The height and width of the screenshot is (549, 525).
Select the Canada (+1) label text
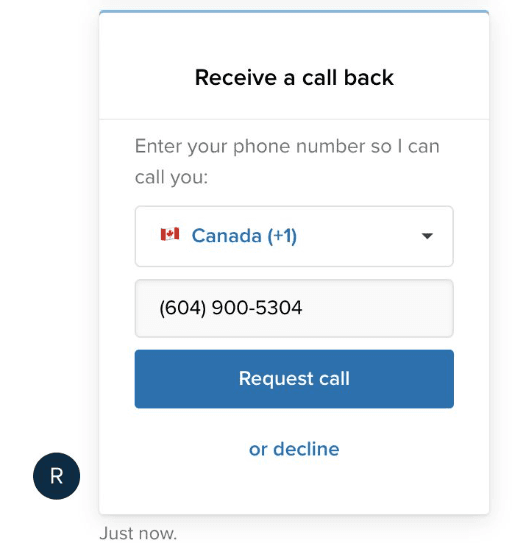(x=244, y=236)
